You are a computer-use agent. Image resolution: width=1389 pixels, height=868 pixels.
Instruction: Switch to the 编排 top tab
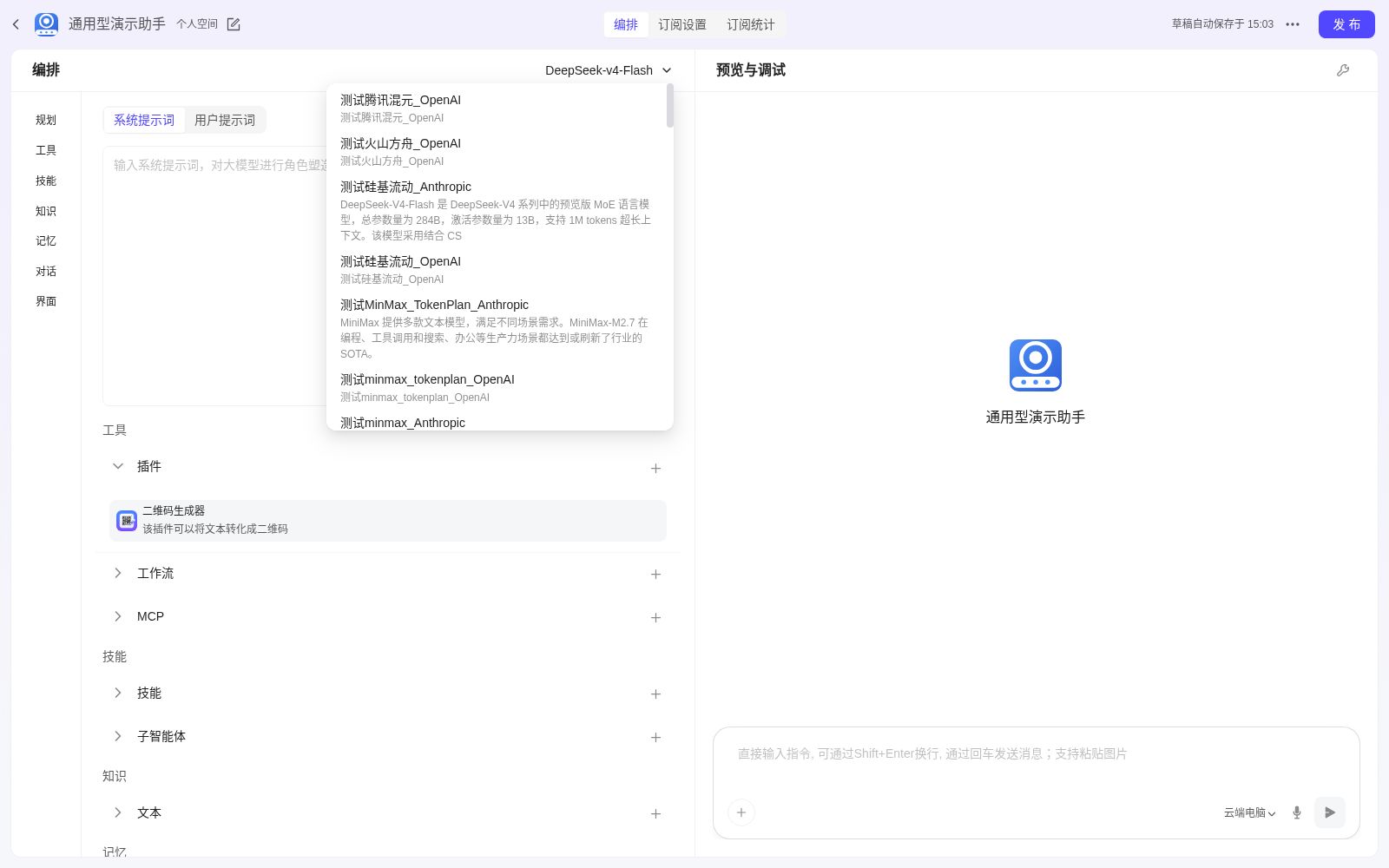626,24
